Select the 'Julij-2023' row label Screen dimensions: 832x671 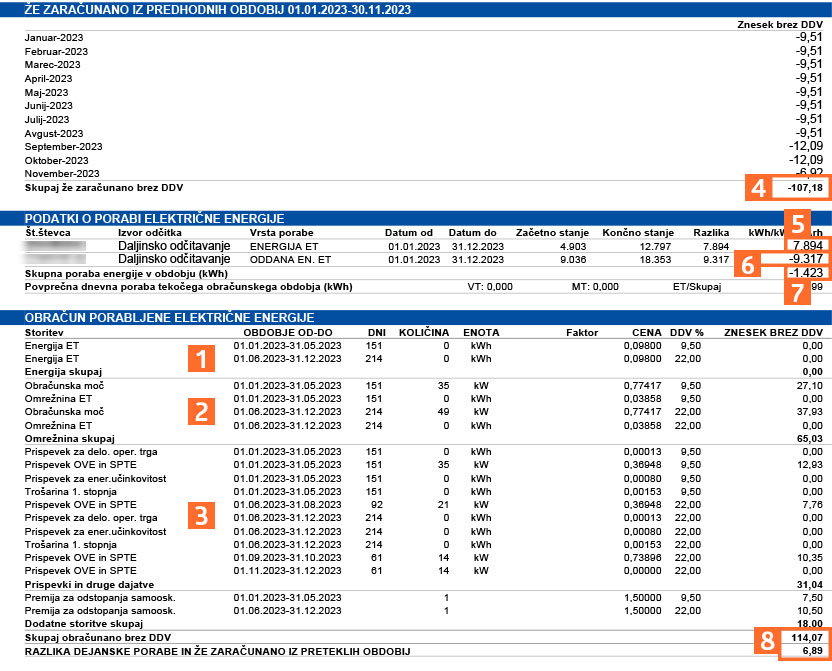click(47, 119)
